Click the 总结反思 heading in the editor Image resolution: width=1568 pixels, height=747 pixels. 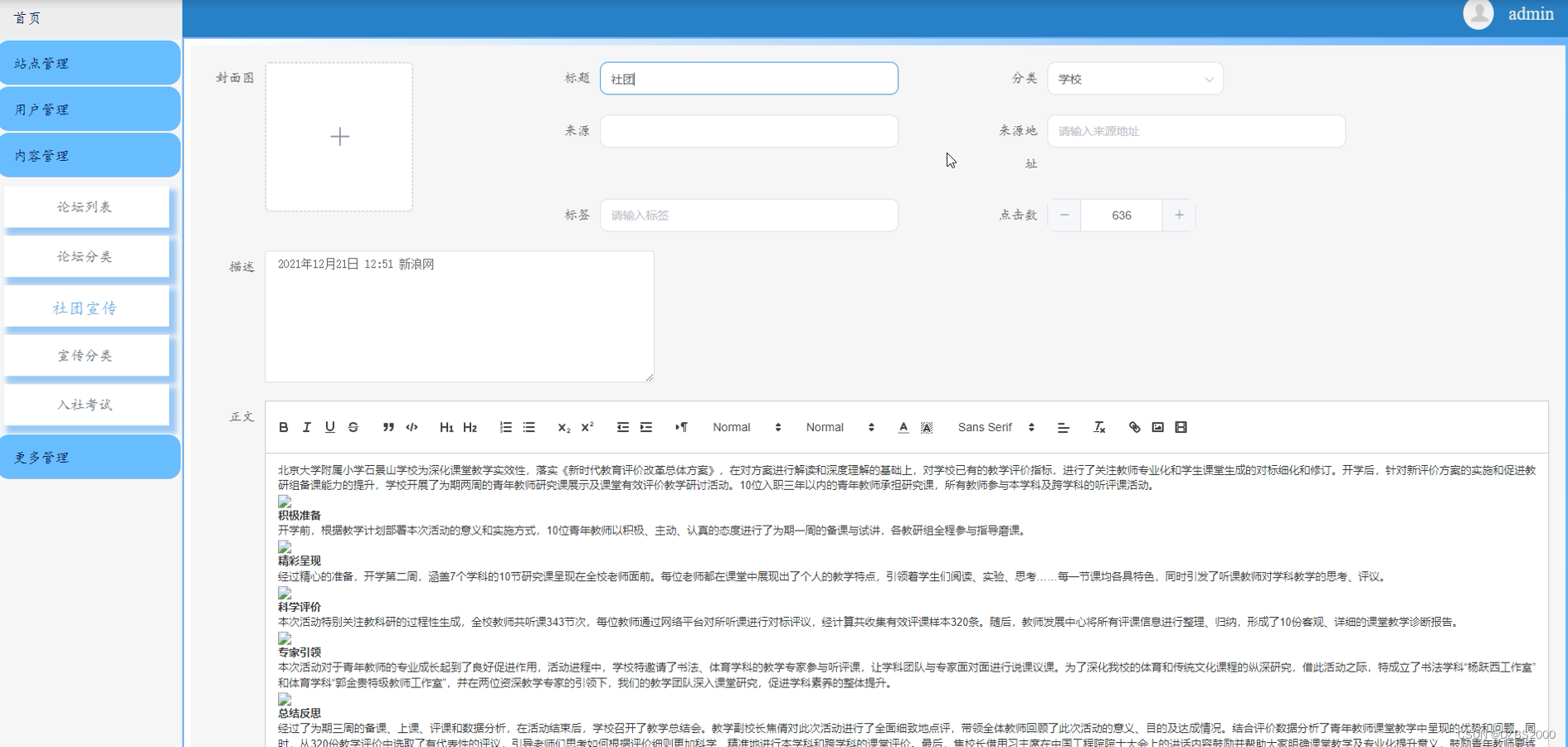tap(299, 712)
